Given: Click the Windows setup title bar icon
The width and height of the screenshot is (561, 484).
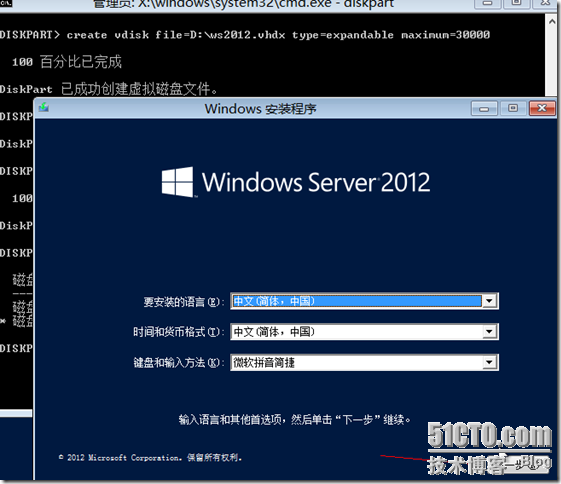Looking at the screenshot, I should [44, 107].
